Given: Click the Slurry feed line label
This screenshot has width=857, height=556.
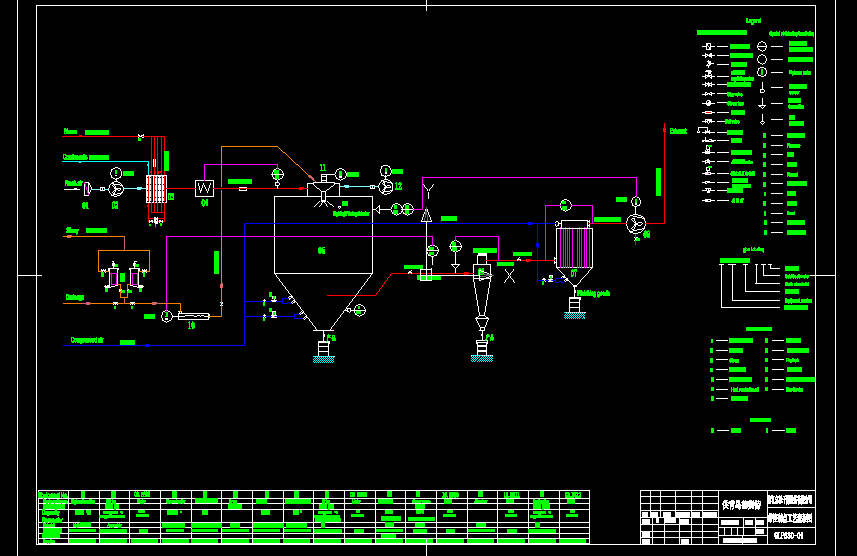Looking at the screenshot, I should 72,230.
